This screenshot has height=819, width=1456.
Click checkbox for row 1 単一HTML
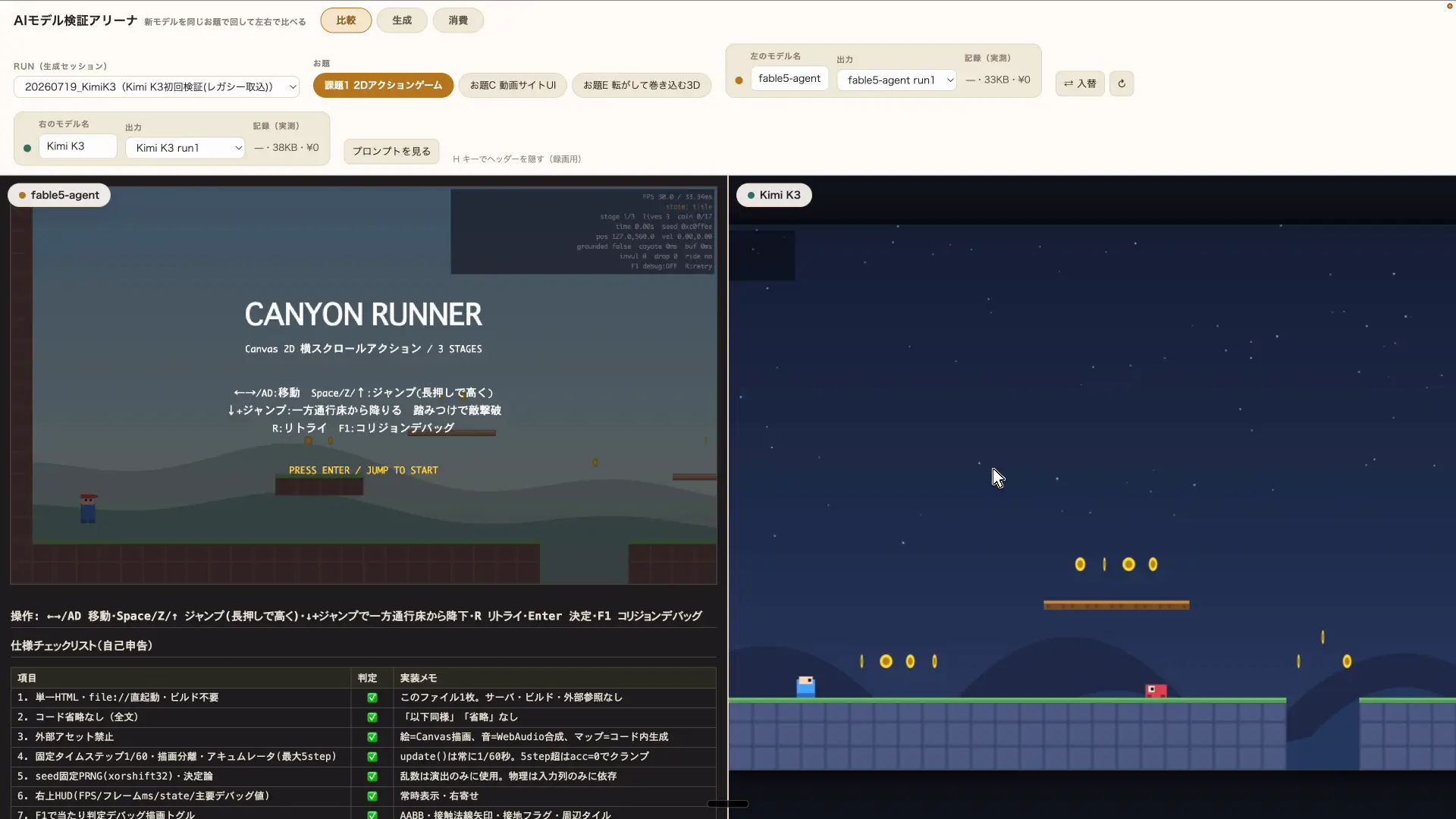pos(372,698)
